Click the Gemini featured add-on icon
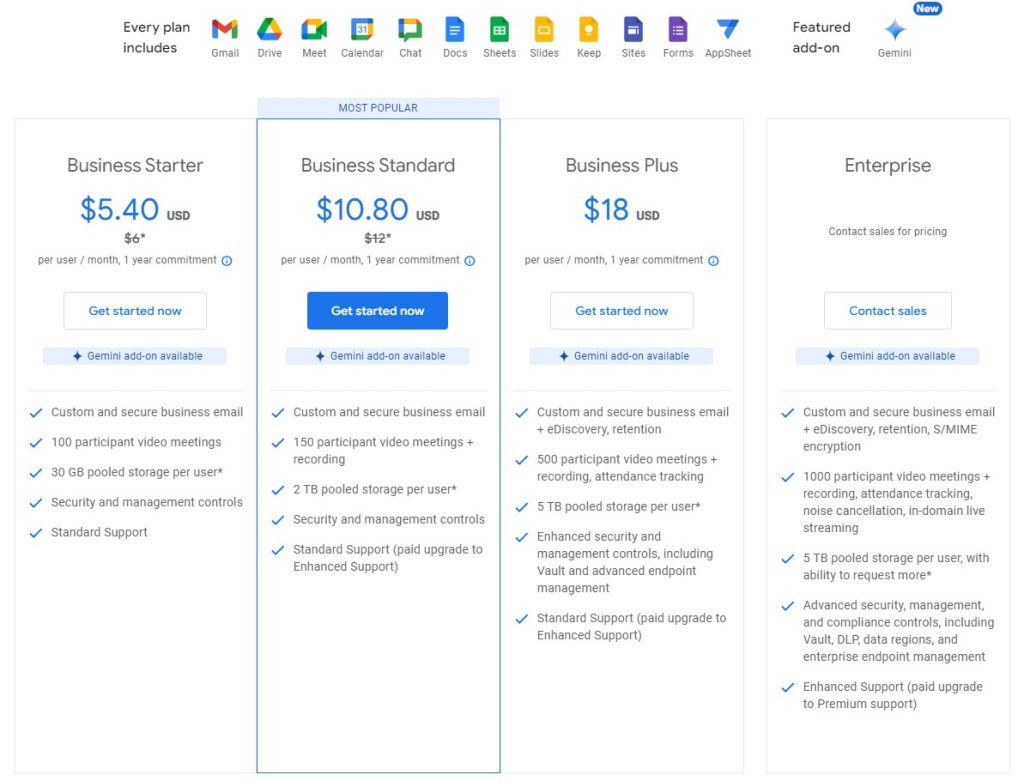 (x=893, y=31)
